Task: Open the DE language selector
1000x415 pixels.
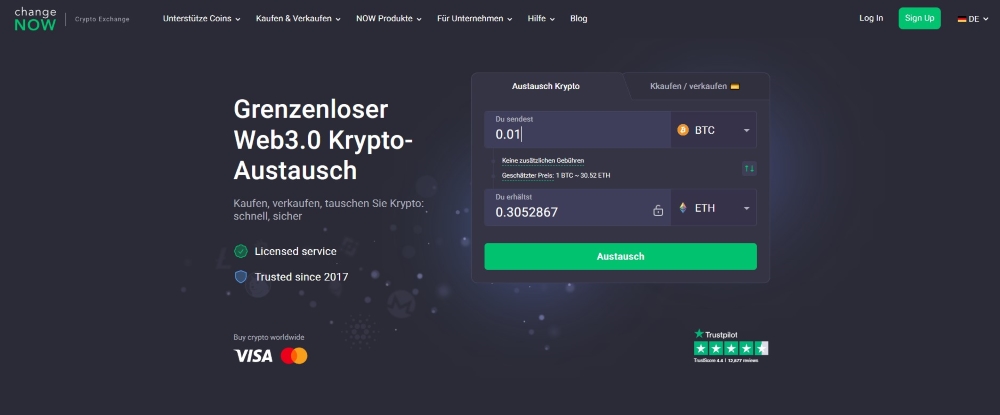Action: tap(973, 19)
